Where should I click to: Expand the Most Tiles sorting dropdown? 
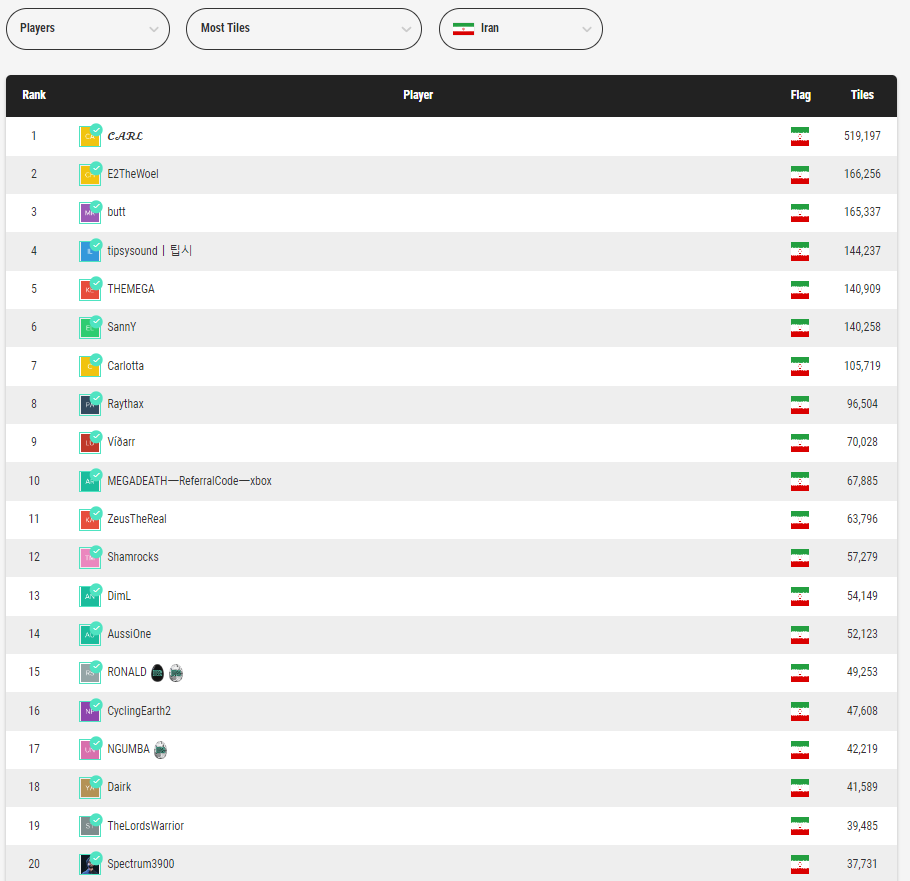pos(304,29)
